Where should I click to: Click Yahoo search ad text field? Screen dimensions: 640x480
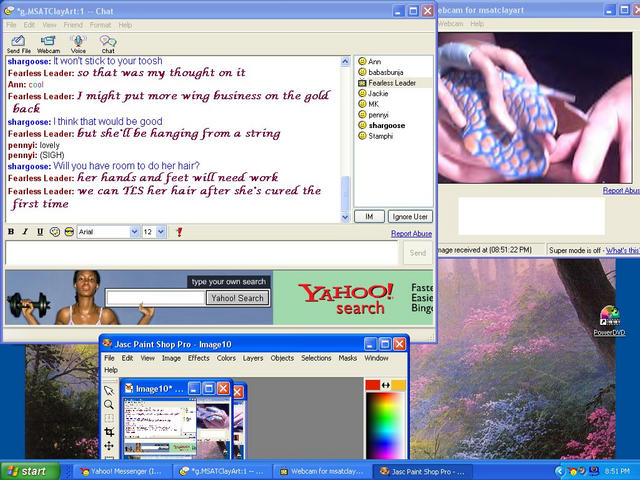point(156,298)
